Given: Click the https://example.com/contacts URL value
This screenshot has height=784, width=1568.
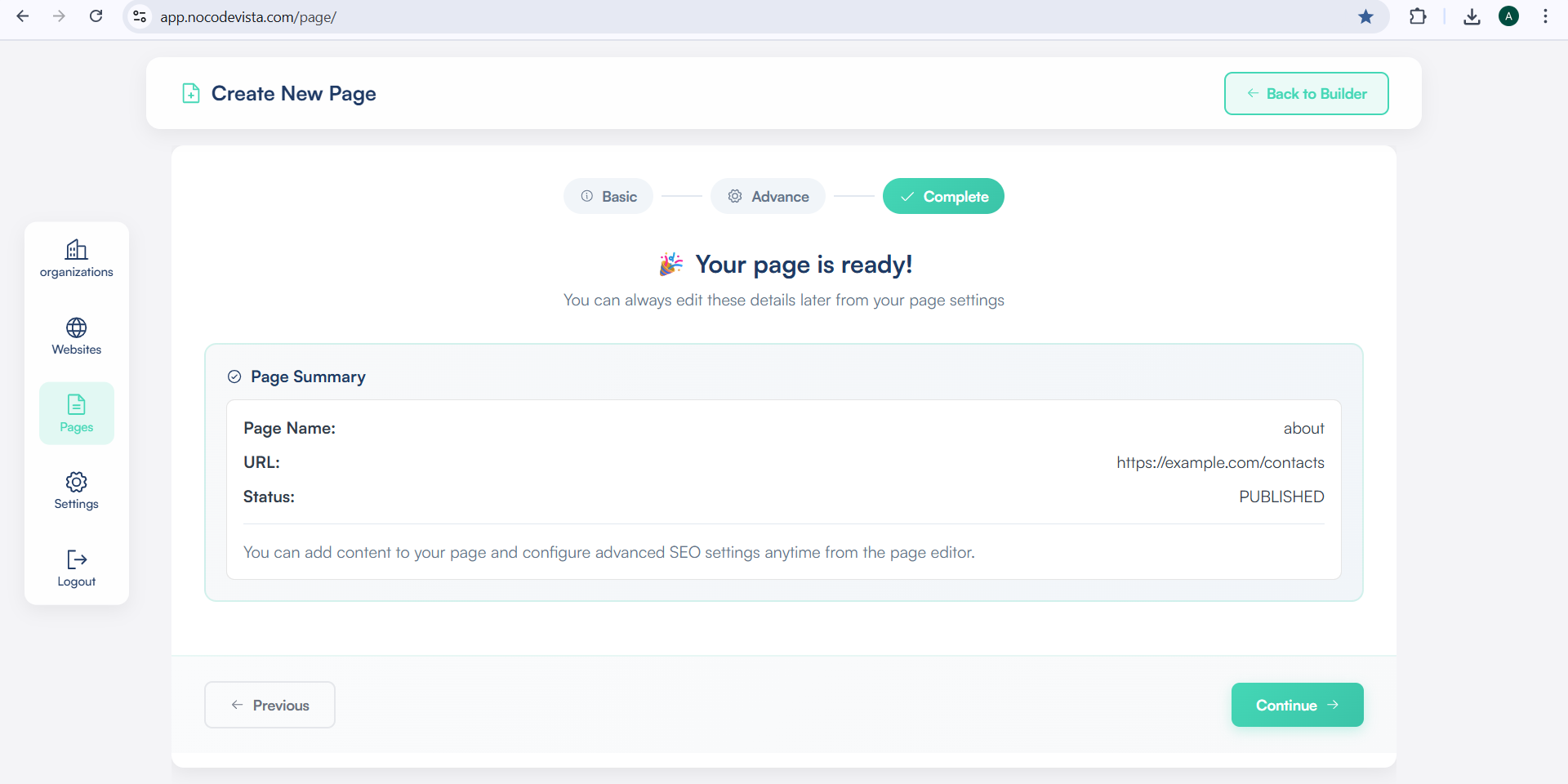Looking at the screenshot, I should (1220, 463).
